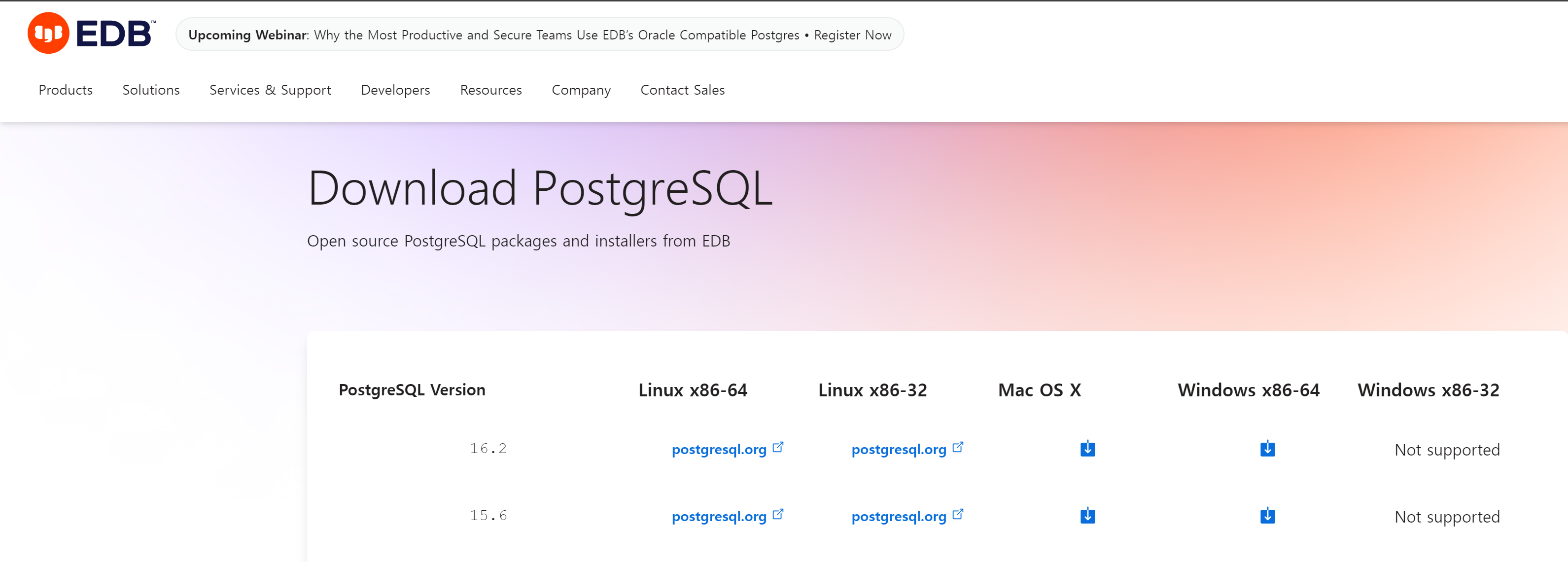Viewport: 1568px width, 562px height.
Task: Open the Company menu
Action: click(x=581, y=90)
